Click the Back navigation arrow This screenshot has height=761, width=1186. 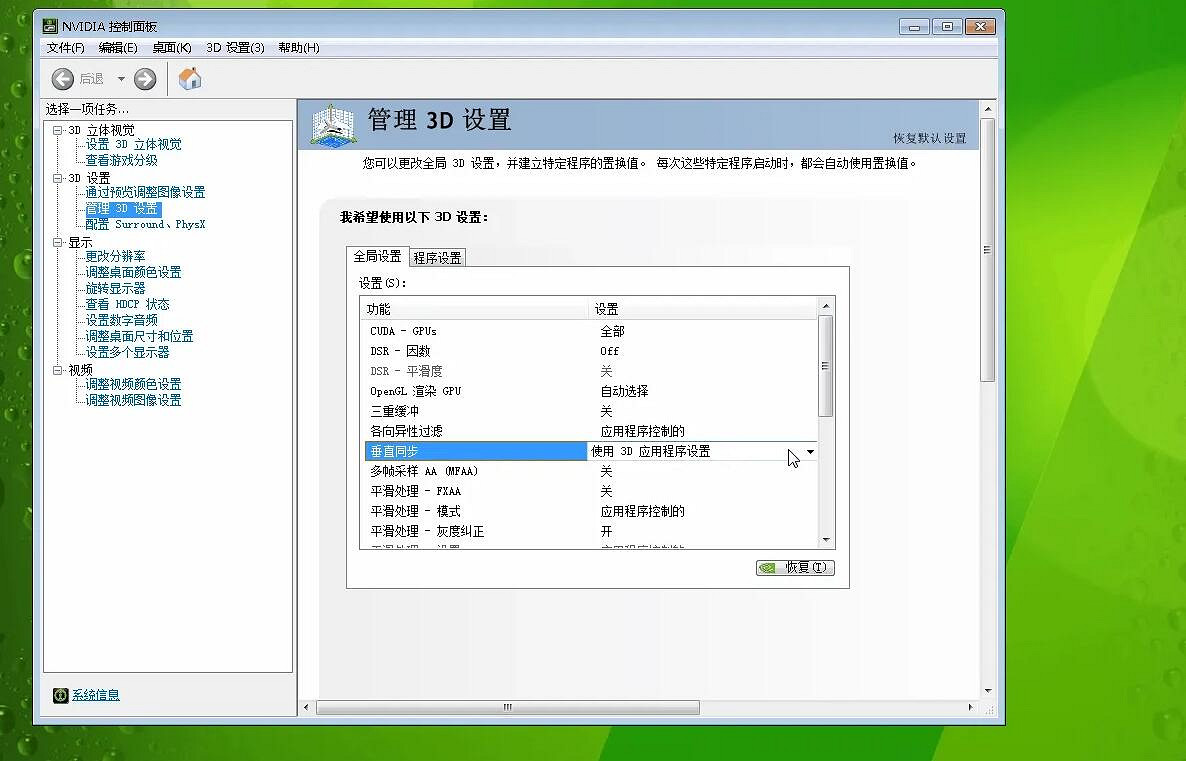(62, 78)
